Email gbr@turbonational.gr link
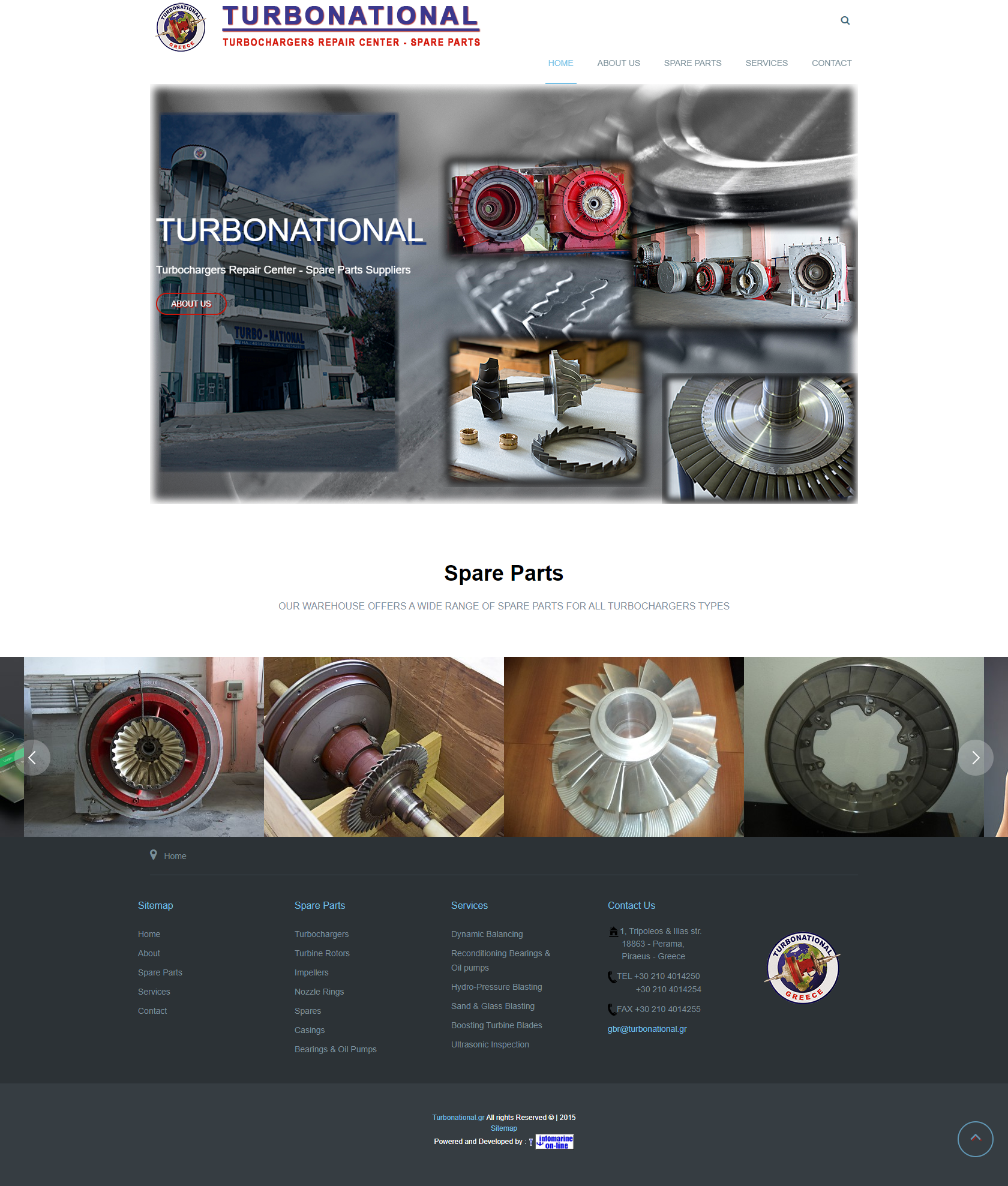This screenshot has height=1186, width=1008. pos(647,1029)
